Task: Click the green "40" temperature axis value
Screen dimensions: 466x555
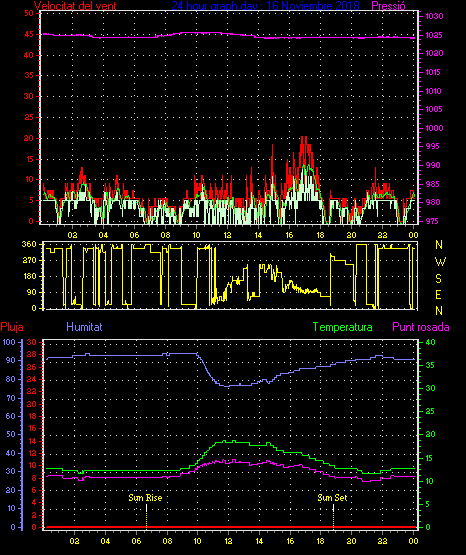Action: (430, 342)
